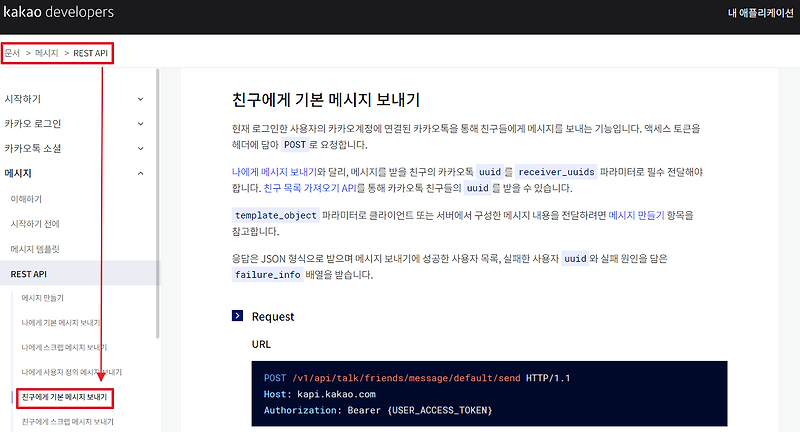Expand the 카카오 로그인 section chevron
800x432 pixels.
(140, 124)
